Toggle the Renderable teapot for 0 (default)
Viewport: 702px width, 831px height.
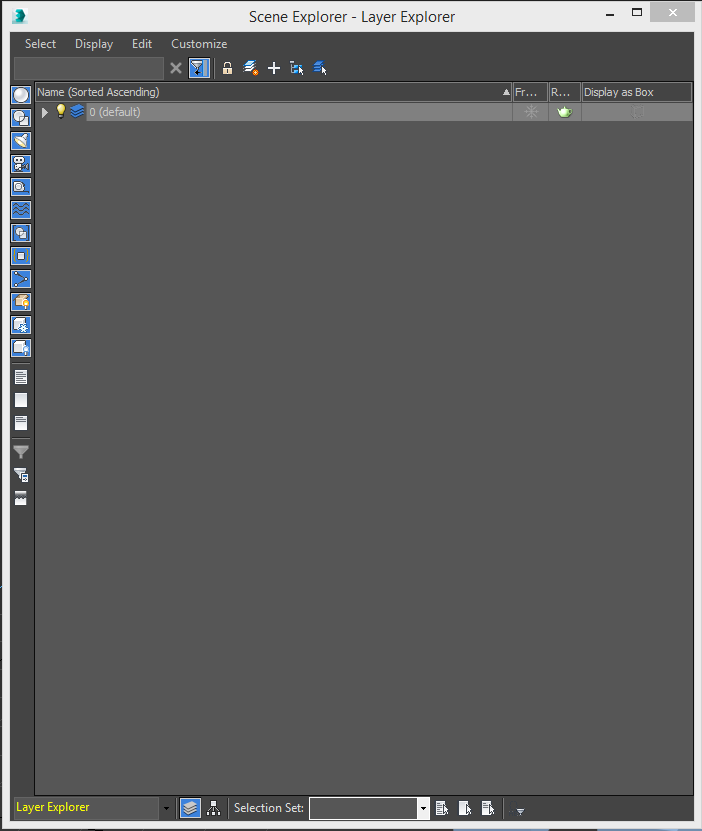pos(565,112)
